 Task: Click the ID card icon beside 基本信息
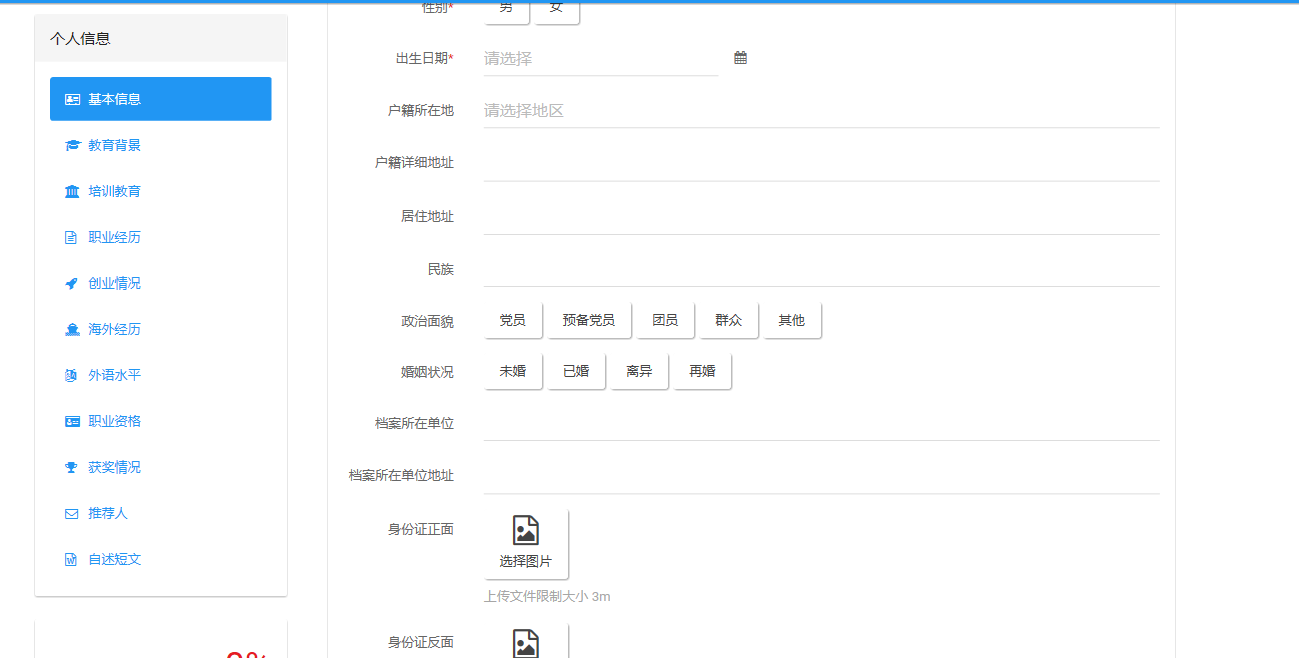(x=72, y=99)
